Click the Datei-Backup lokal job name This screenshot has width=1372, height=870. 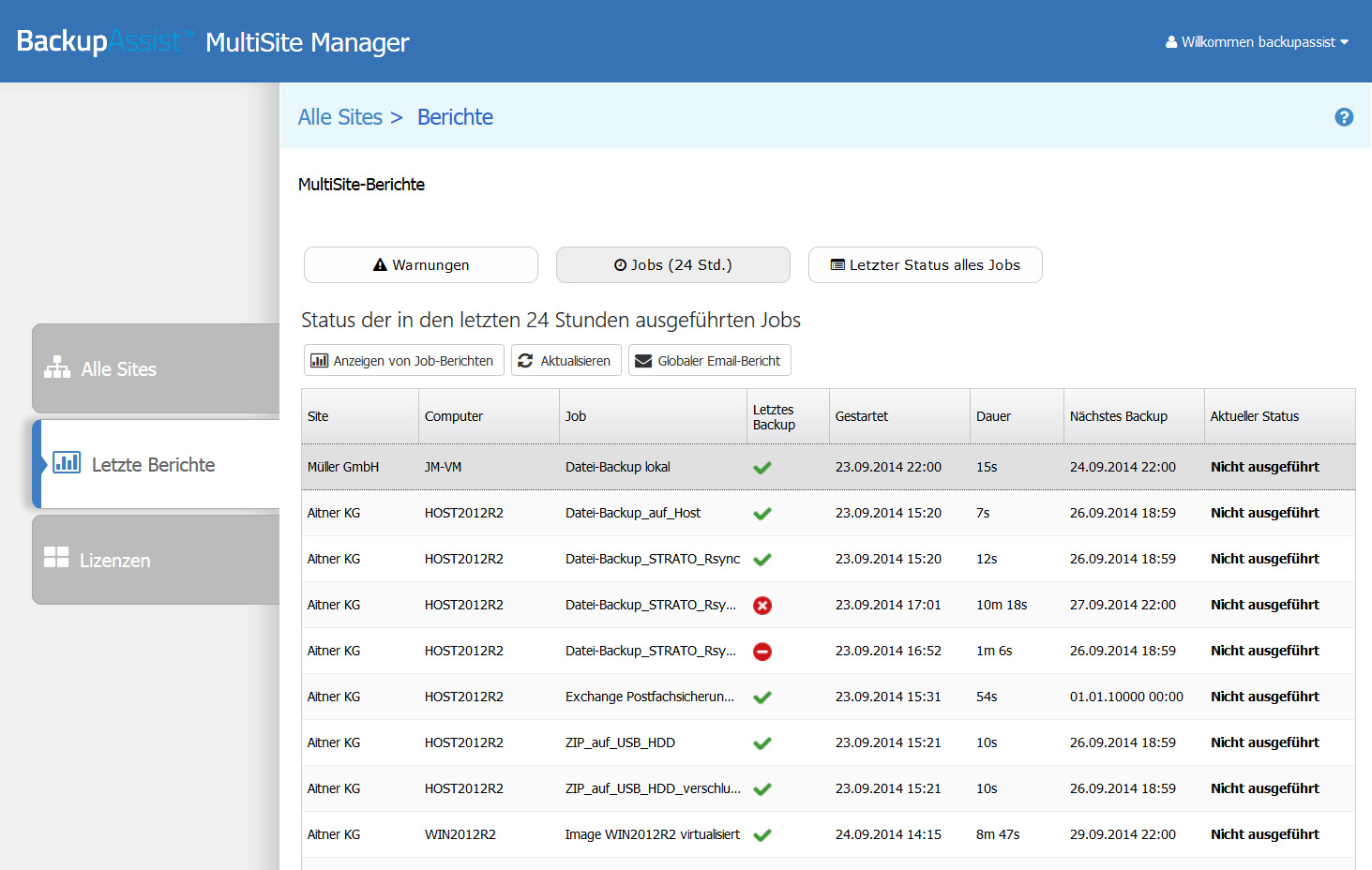tap(618, 467)
